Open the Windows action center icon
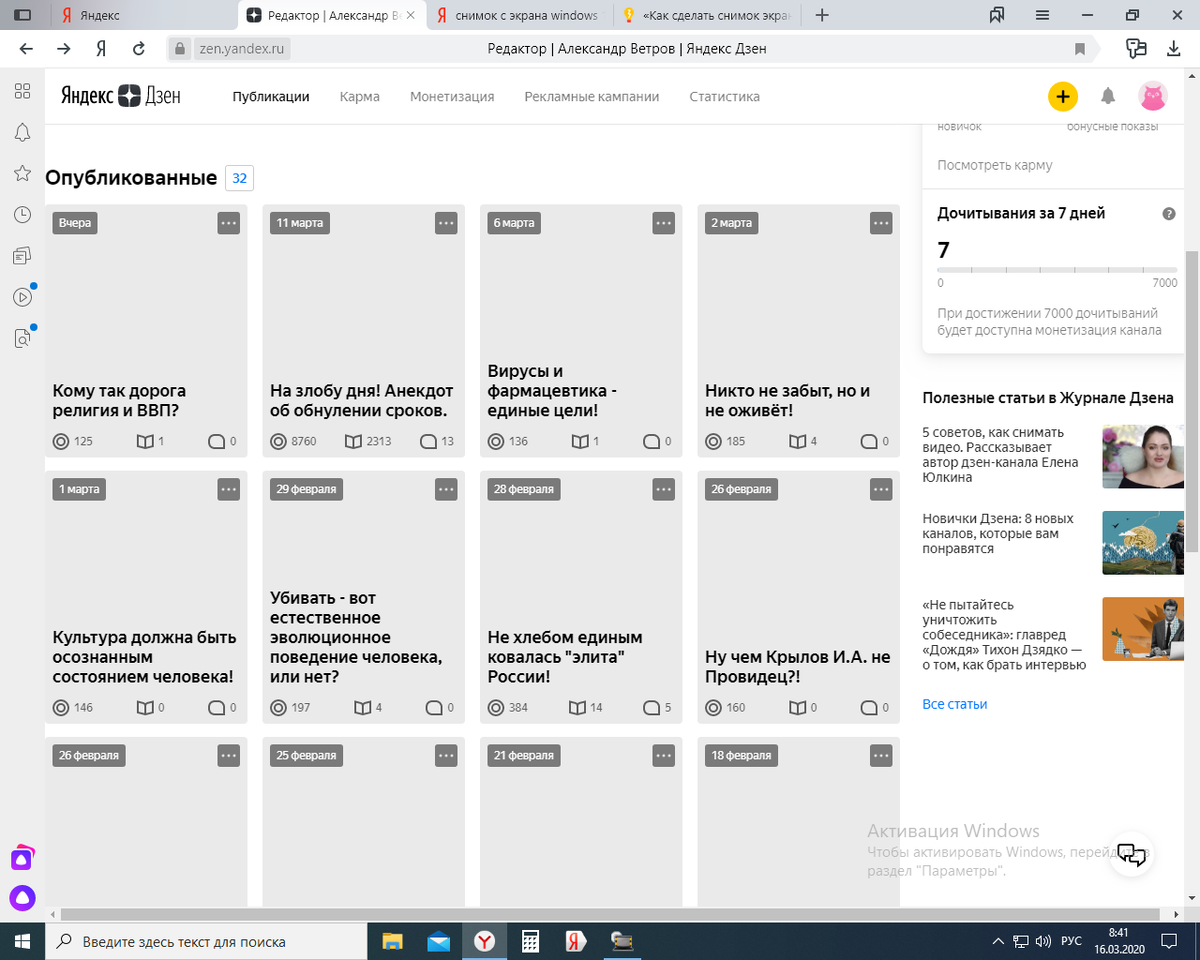Image resolution: width=1200 pixels, height=960 pixels. click(x=1168, y=941)
